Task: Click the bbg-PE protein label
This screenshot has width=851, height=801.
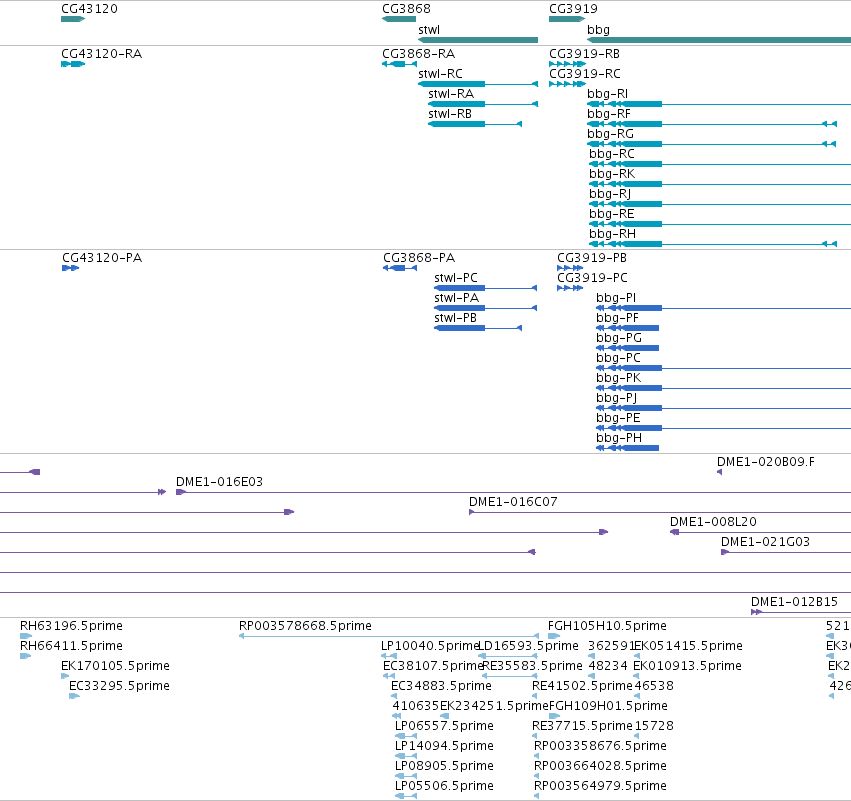Action: click(618, 418)
